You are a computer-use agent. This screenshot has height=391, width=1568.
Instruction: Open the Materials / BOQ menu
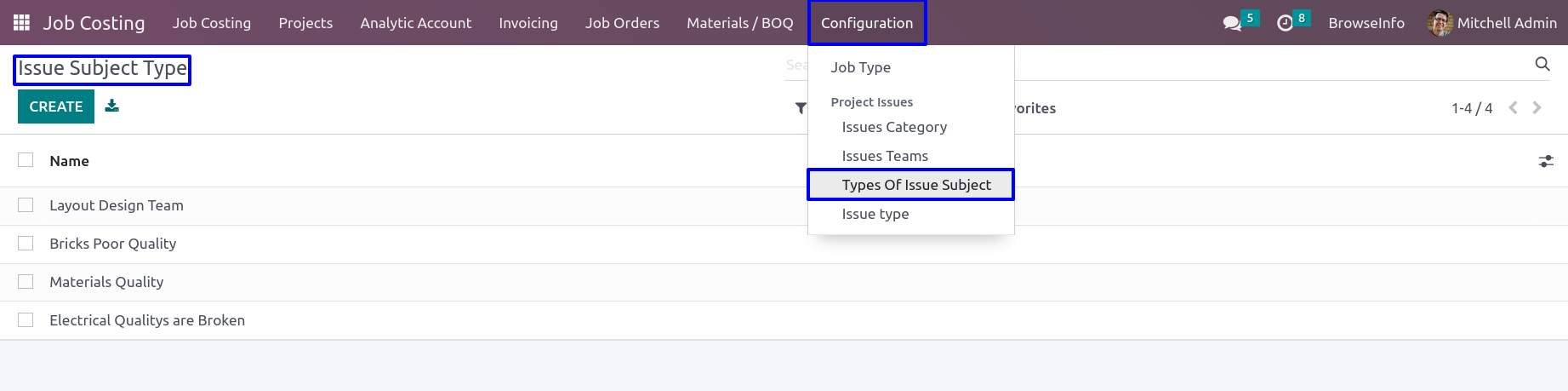coord(740,23)
